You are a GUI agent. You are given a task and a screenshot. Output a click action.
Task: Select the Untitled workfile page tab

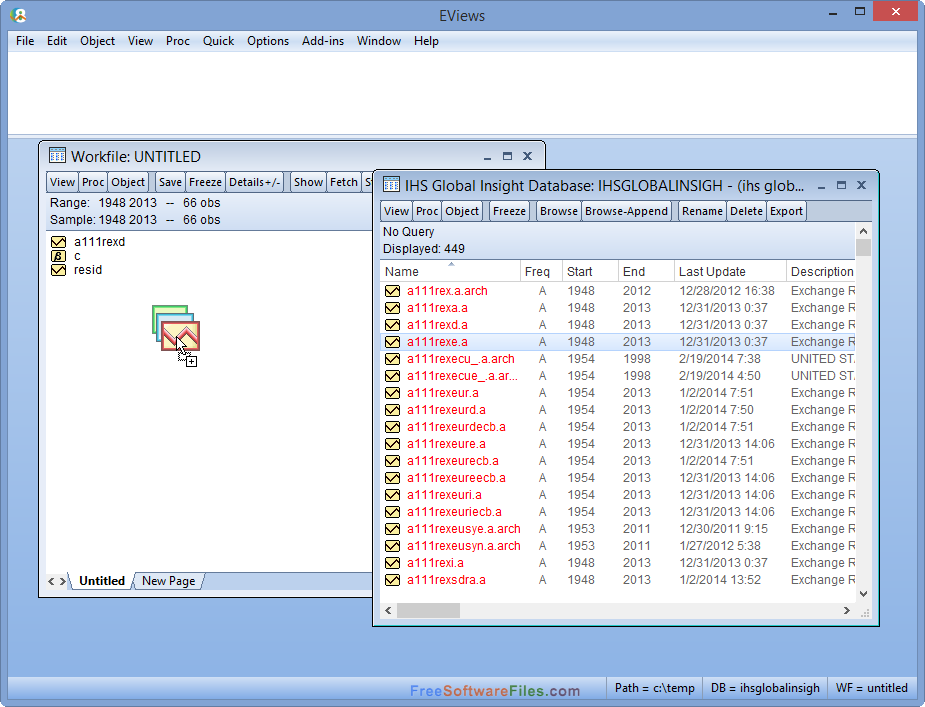tap(102, 581)
